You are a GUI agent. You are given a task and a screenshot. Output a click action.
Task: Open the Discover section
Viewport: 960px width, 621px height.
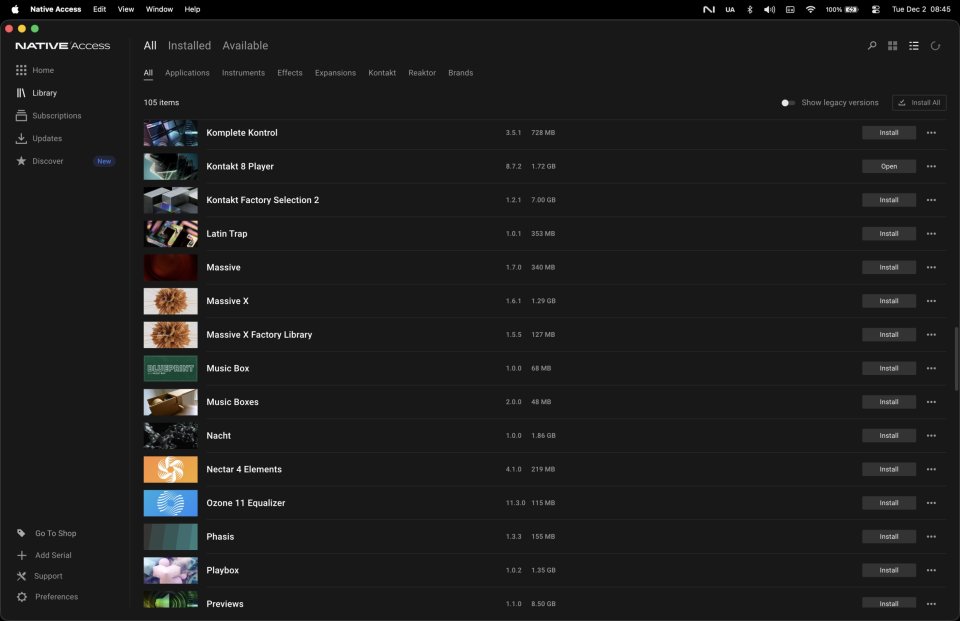point(46,161)
